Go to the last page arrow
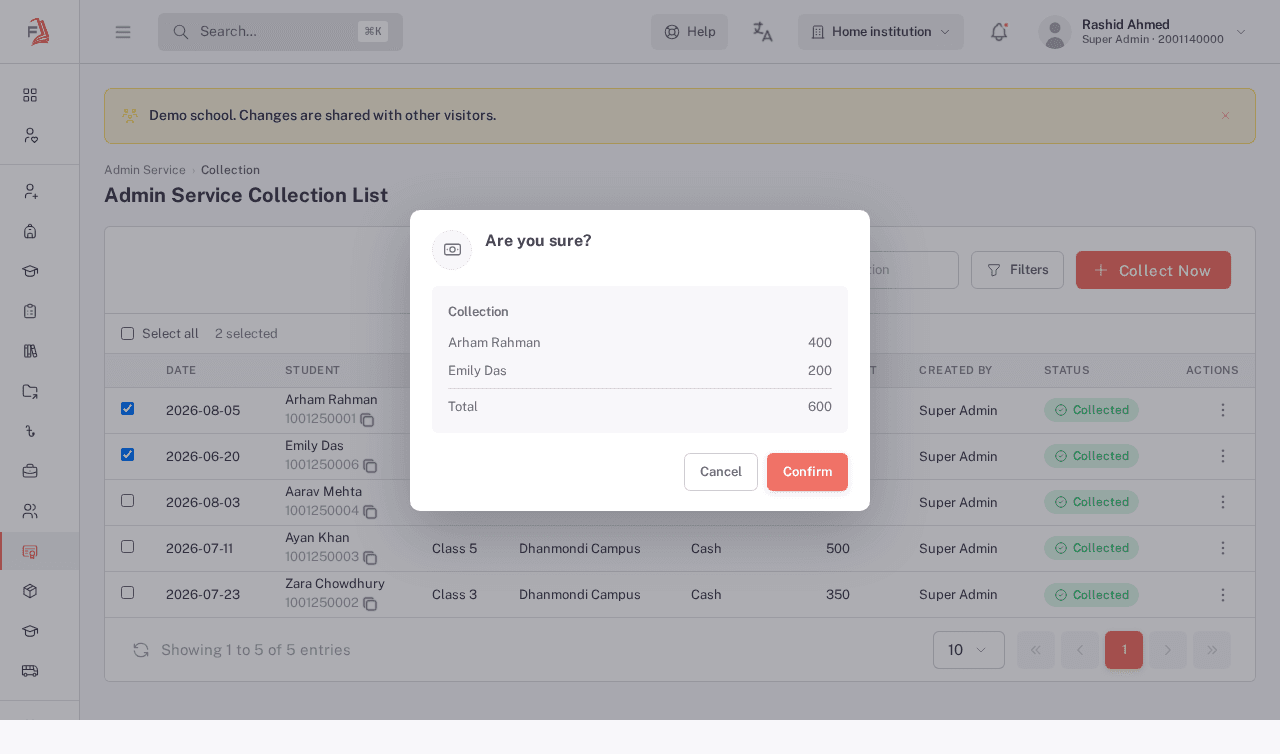Viewport: 1280px width, 754px height. (1212, 650)
